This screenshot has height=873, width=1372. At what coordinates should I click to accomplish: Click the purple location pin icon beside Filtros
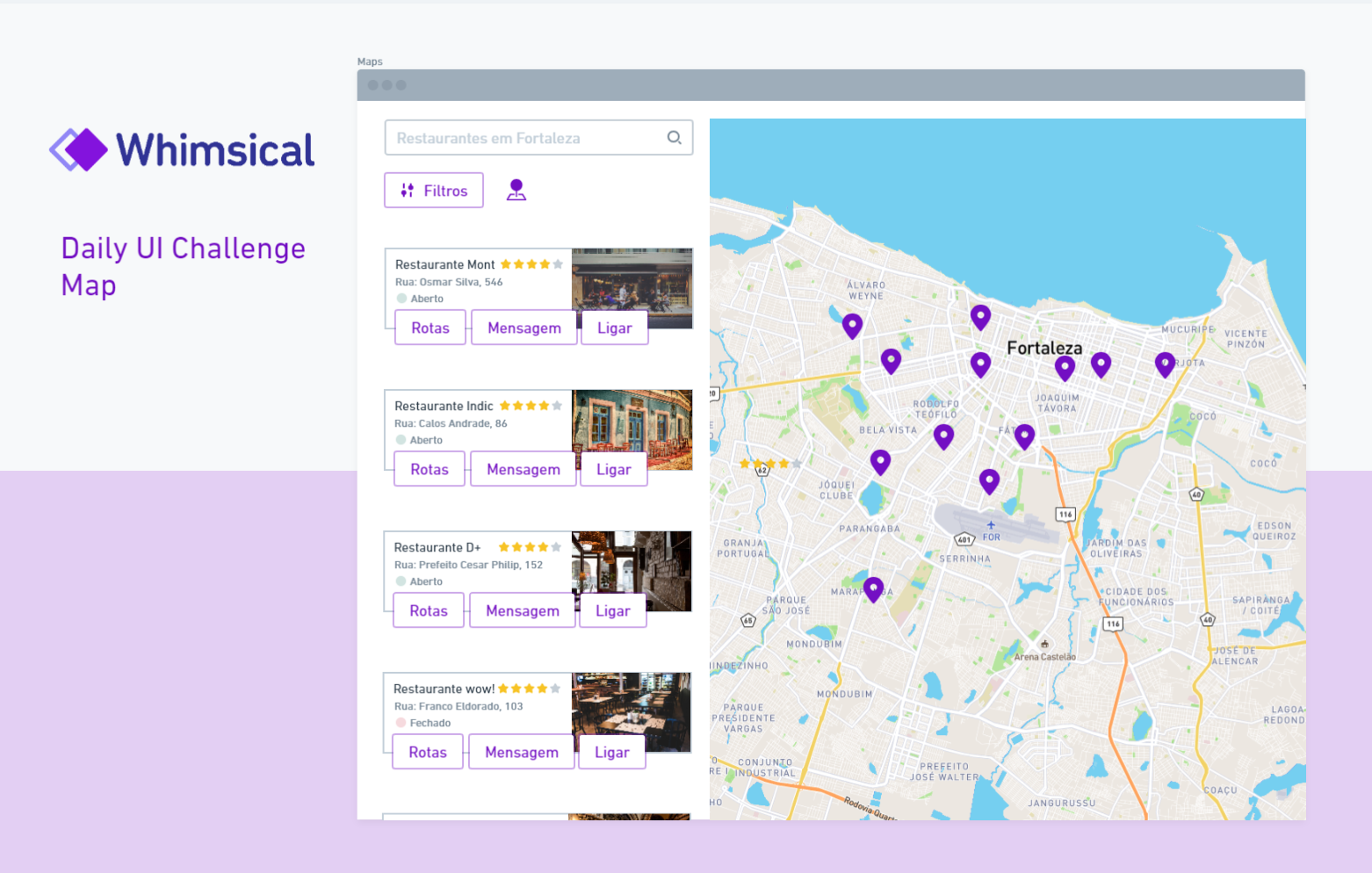pyautogui.click(x=516, y=189)
